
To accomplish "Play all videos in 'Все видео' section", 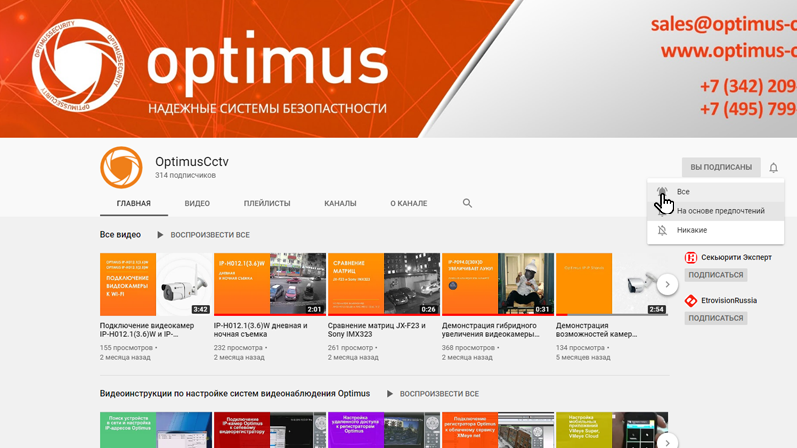I will click(x=203, y=235).
